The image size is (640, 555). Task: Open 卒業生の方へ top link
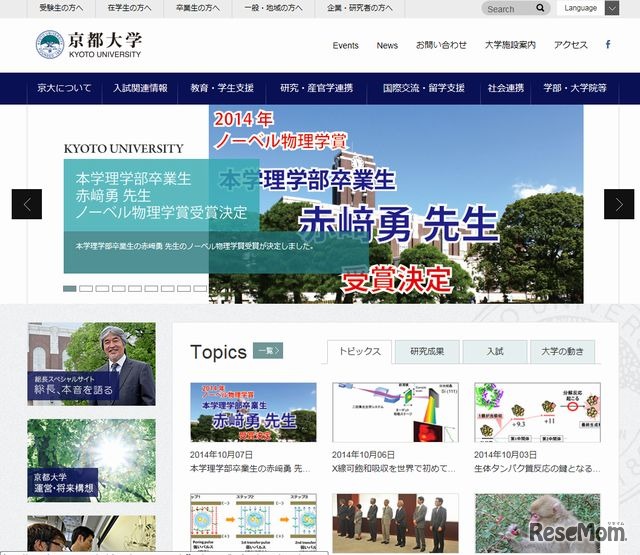coord(198,8)
